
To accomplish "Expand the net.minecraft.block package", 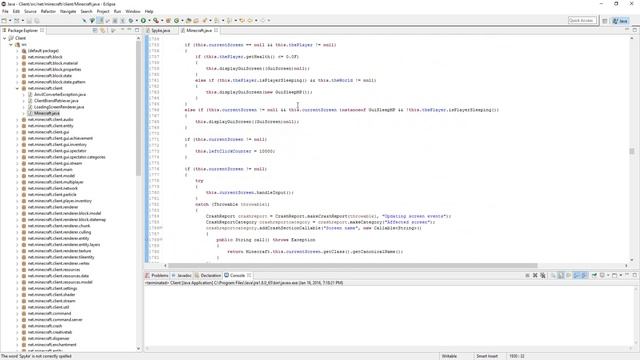I will pos(17,57).
